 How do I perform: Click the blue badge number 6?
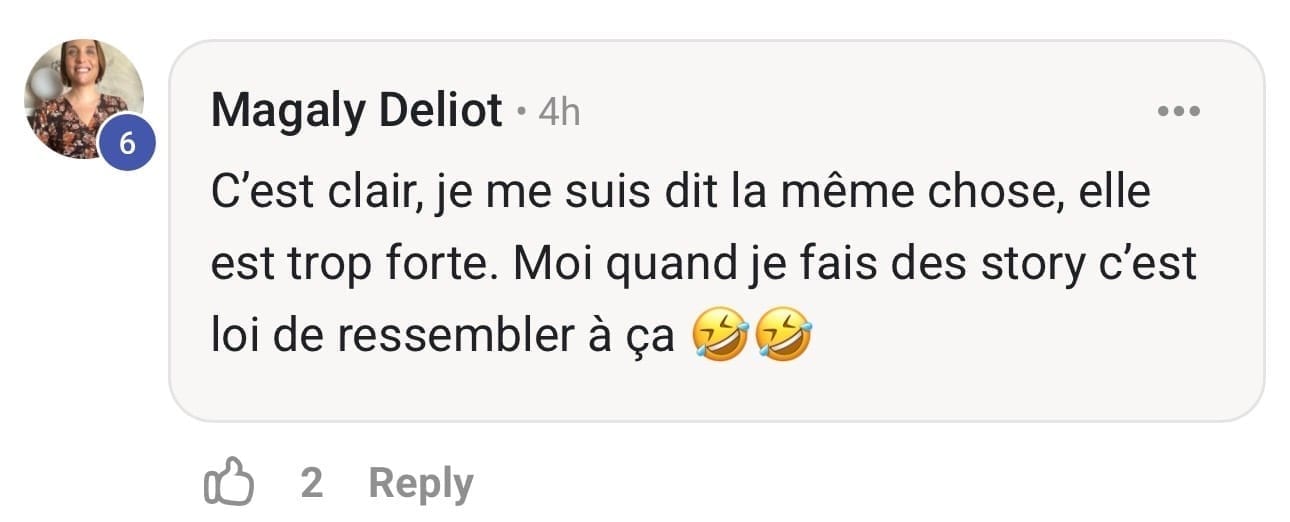[127, 143]
